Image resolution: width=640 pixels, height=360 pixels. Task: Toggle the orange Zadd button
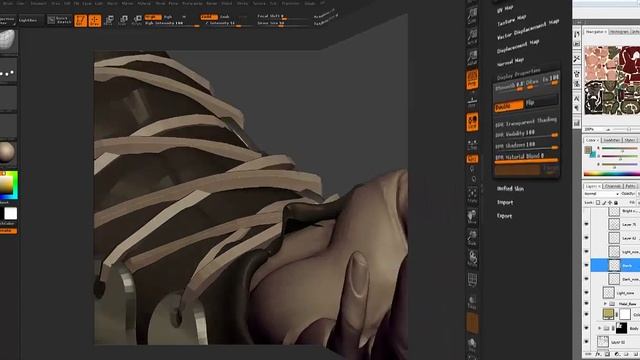209,17
